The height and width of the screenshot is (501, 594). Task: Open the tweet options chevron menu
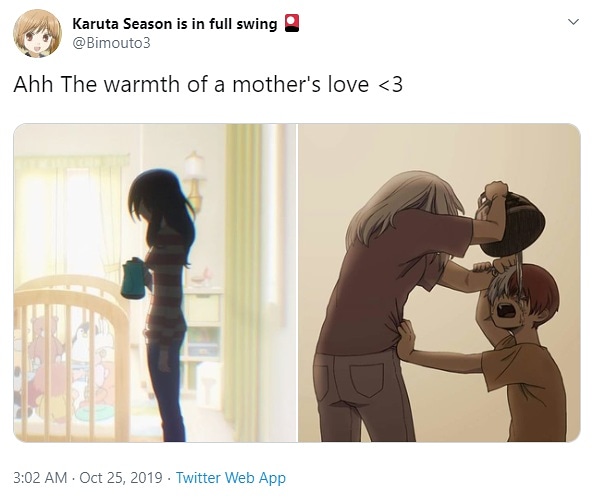(574, 22)
